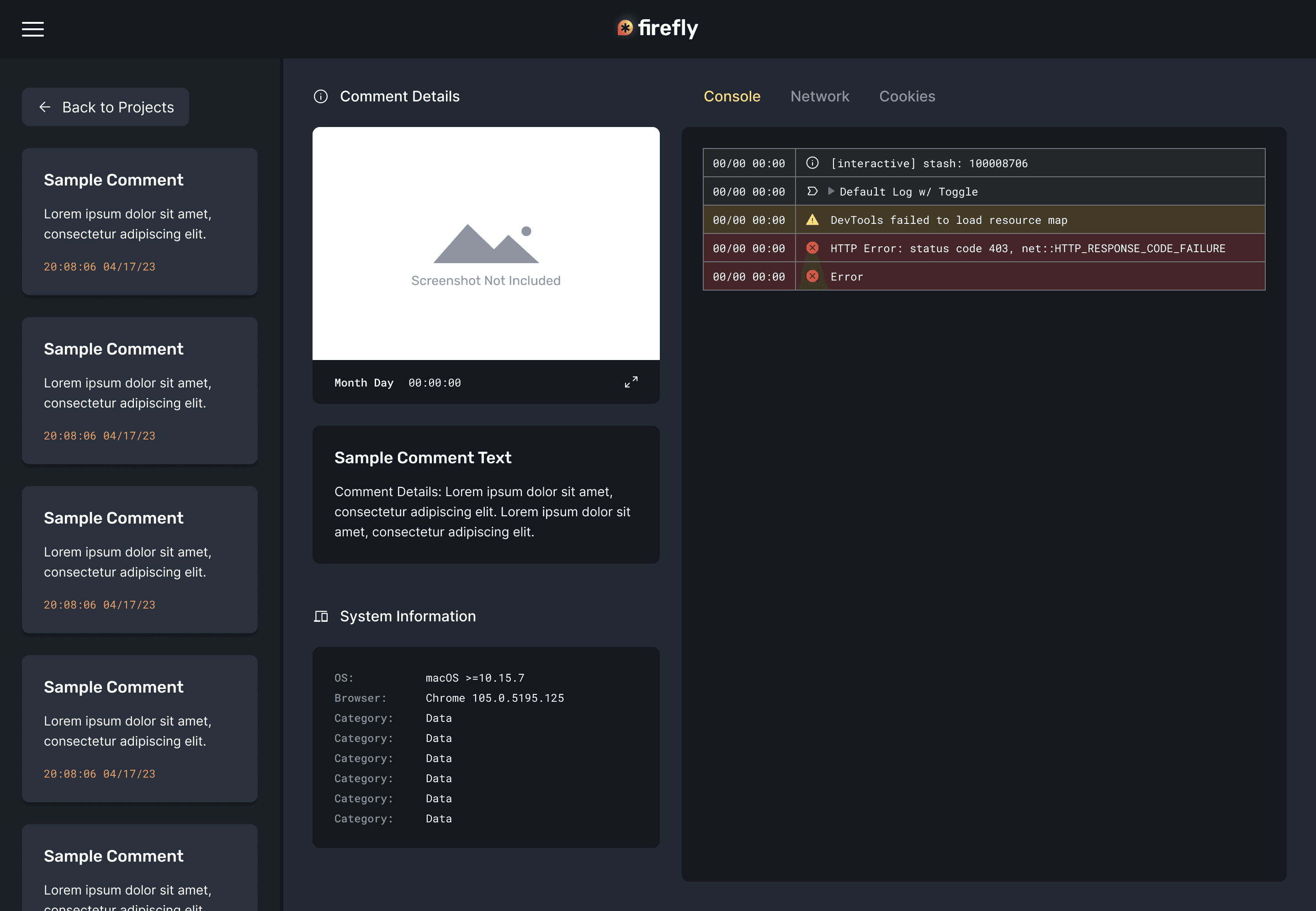Click 'macOS >=10.15.7' OS value
Image resolution: width=1316 pixels, height=911 pixels.
coord(475,678)
